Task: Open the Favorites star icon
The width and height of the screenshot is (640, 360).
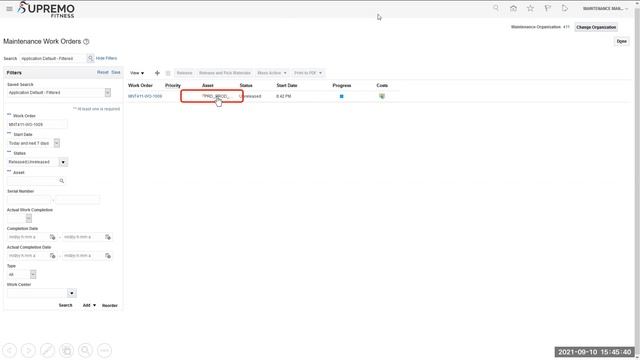Action: (530, 8)
